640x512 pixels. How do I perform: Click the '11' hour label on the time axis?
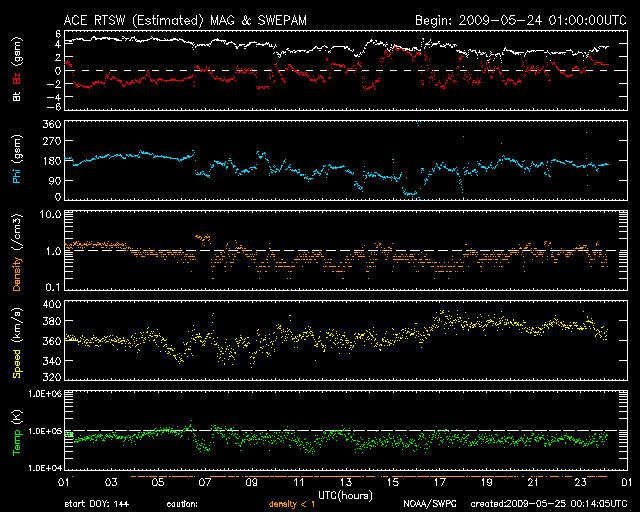pyautogui.click(x=299, y=482)
